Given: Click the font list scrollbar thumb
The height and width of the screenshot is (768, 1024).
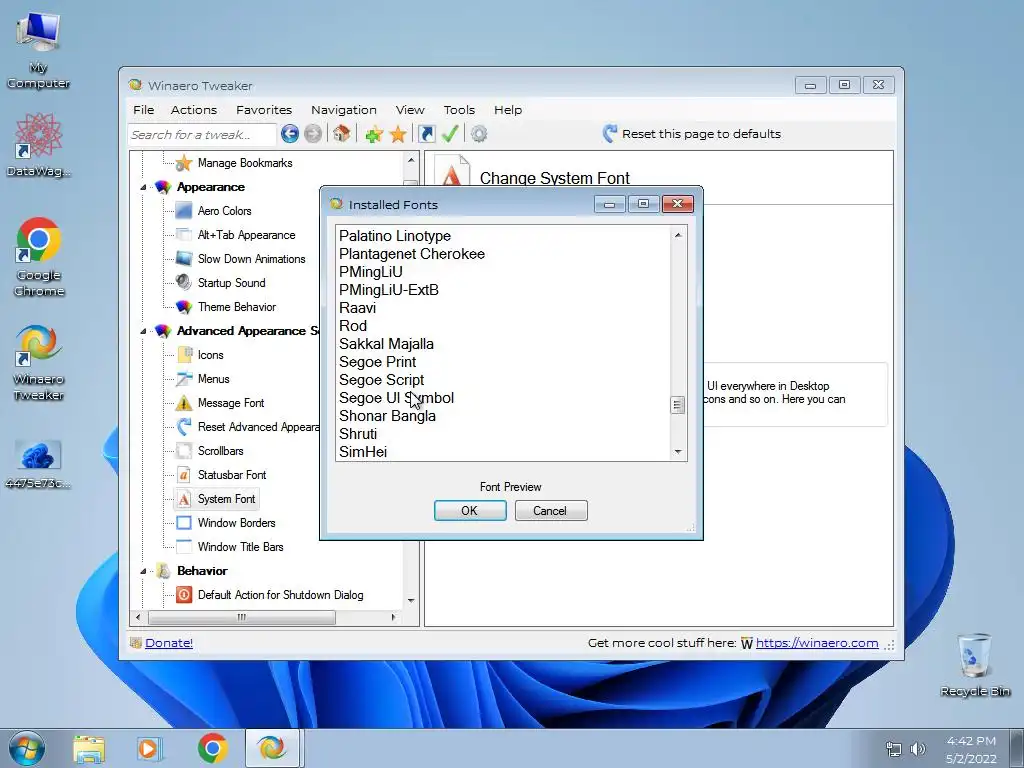Looking at the screenshot, I should click(678, 406).
